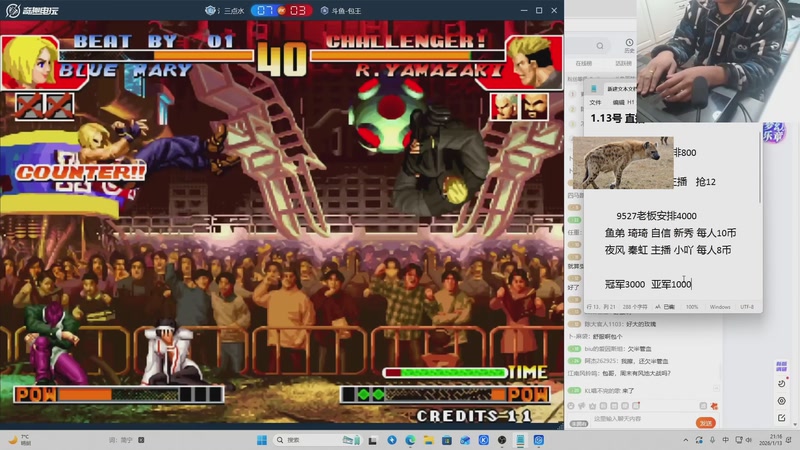The width and height of the screenshot is (800, 450).
Task: Click the orange send button in chat
Action: point(706,423)
